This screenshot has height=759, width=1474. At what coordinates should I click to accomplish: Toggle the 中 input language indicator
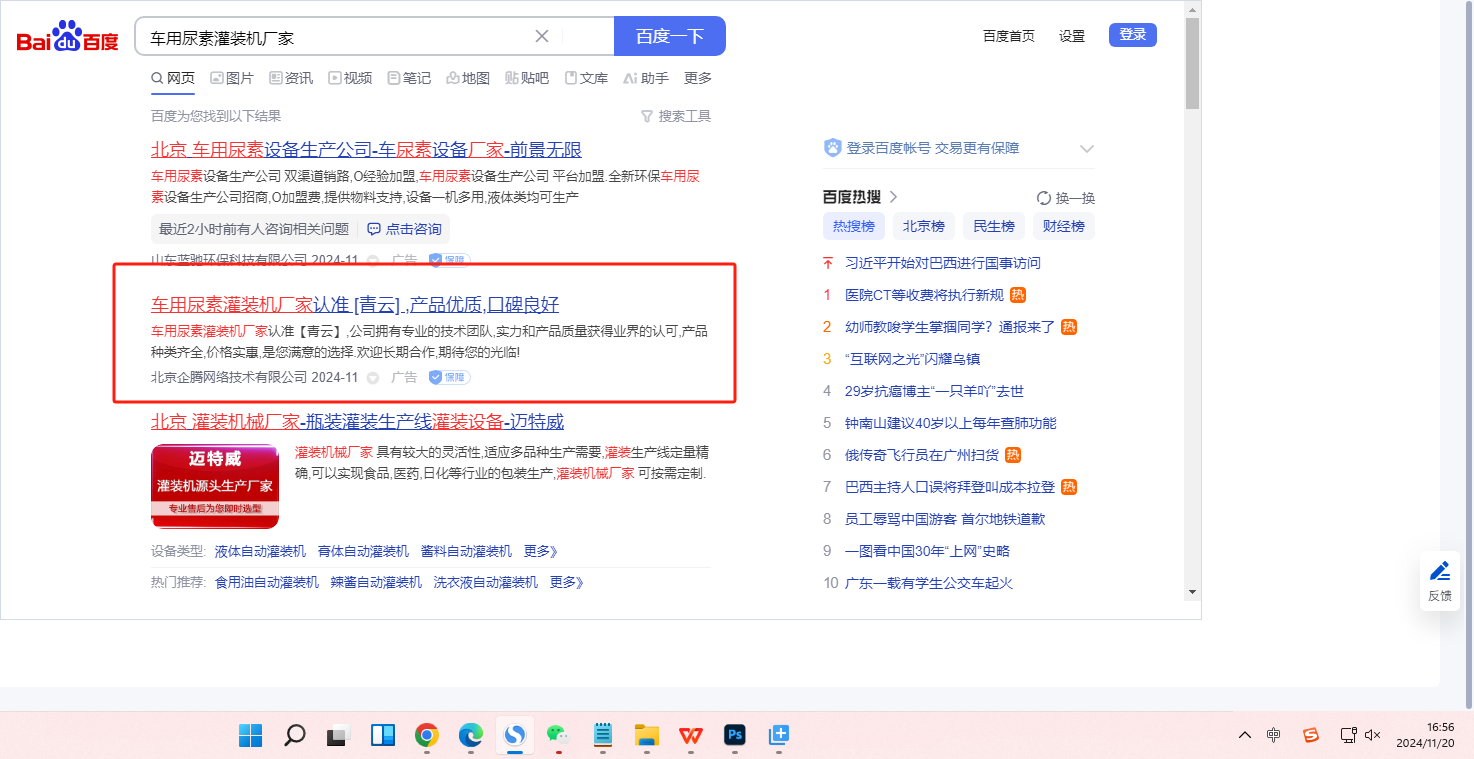(x=1274, y=735)
